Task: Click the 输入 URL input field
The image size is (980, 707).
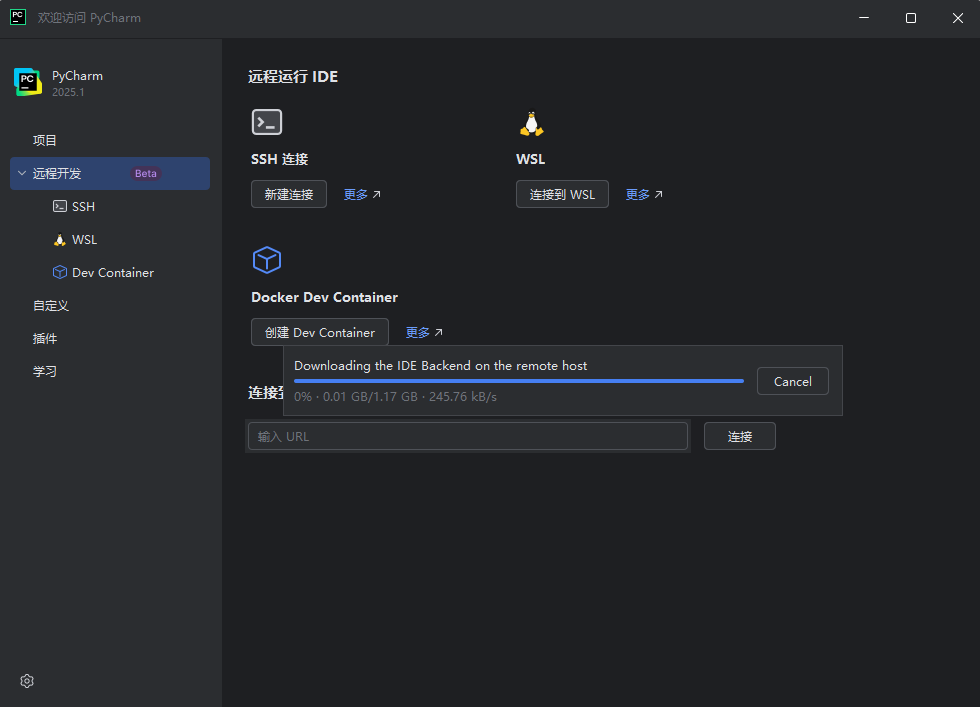Action: [468, 436]
